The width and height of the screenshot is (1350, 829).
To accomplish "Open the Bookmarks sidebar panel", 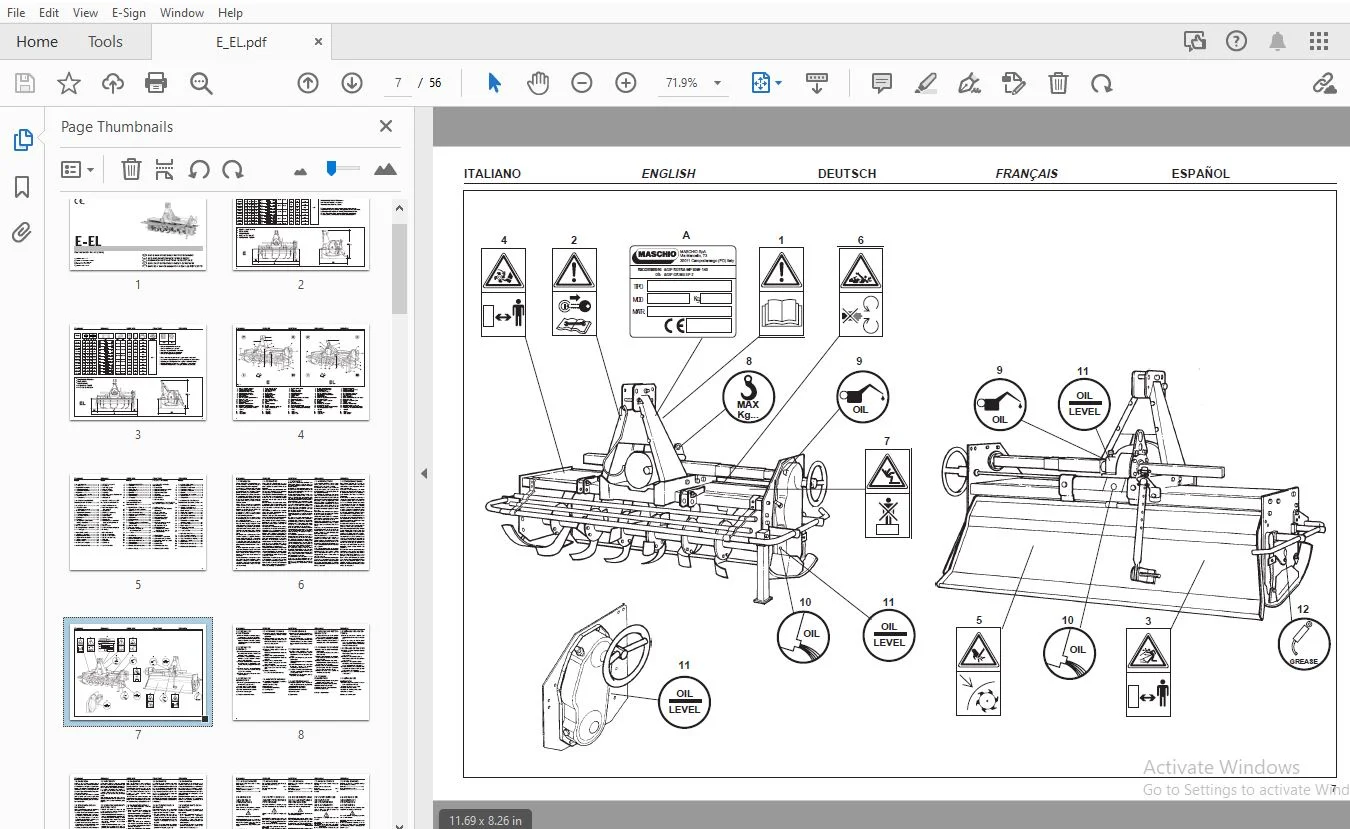I will coord(22,187).
